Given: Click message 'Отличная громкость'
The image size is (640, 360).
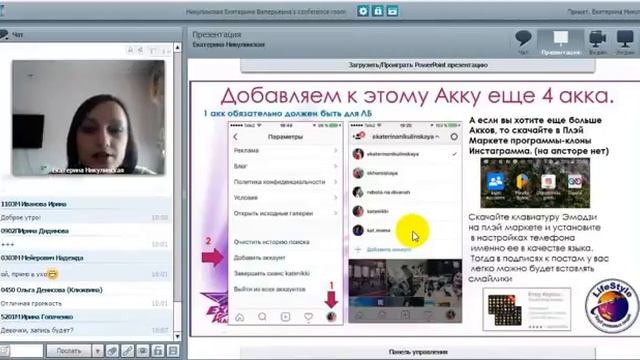Looking at the screenshot, I should point(31,304).
